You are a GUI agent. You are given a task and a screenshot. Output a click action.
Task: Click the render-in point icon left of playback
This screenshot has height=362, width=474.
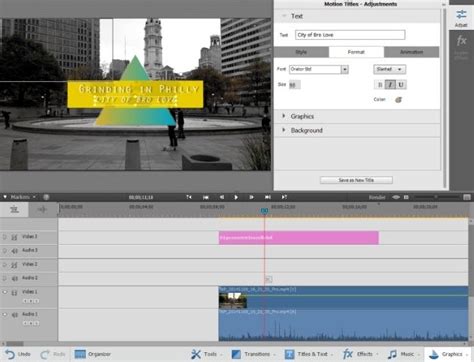pyautogui.click(x=189, y=197)
